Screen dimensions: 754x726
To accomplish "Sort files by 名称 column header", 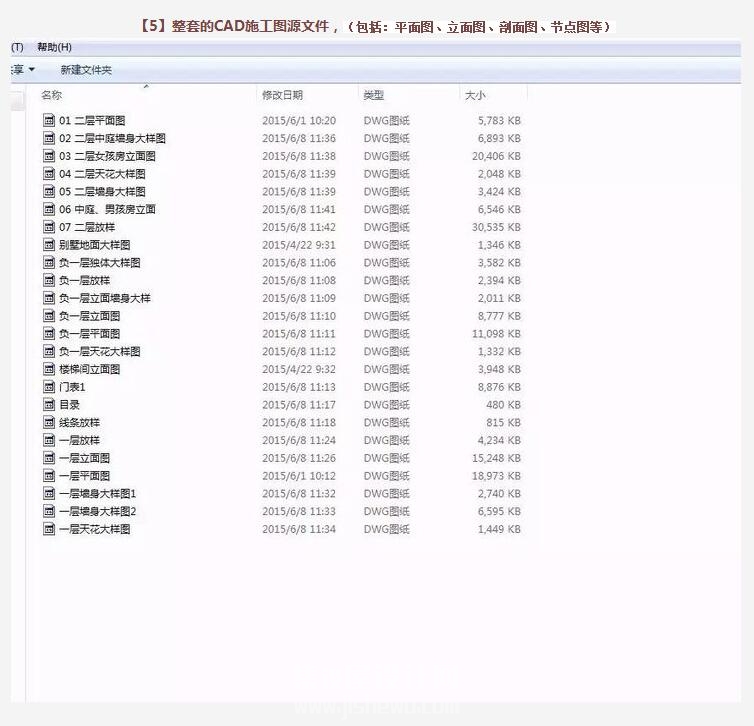I will coord(51,95).
